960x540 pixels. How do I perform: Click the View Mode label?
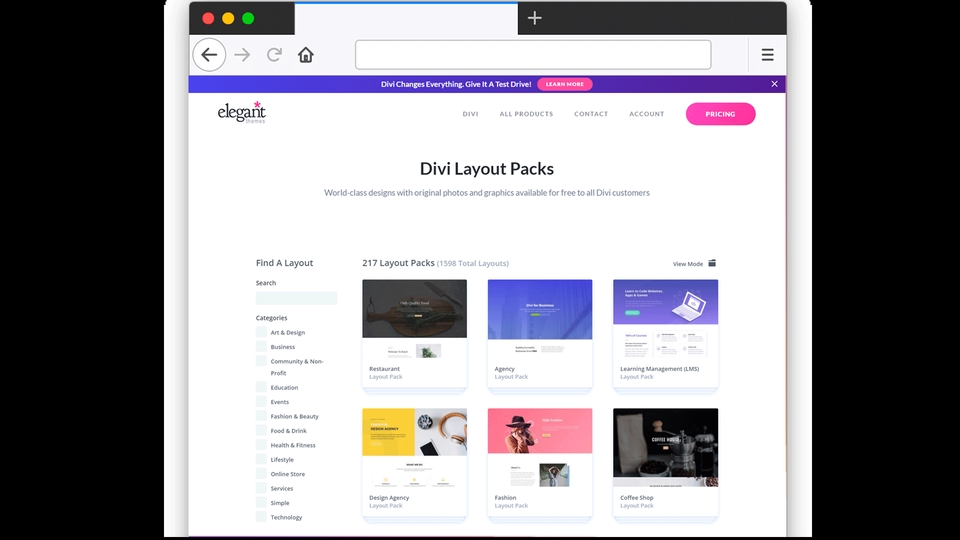688,264
